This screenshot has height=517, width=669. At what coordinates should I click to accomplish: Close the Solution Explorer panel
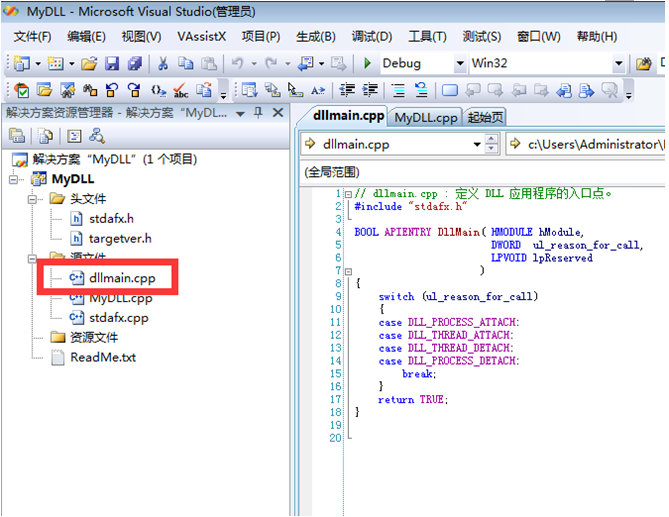pyautogui.click(x=278, y=113)
